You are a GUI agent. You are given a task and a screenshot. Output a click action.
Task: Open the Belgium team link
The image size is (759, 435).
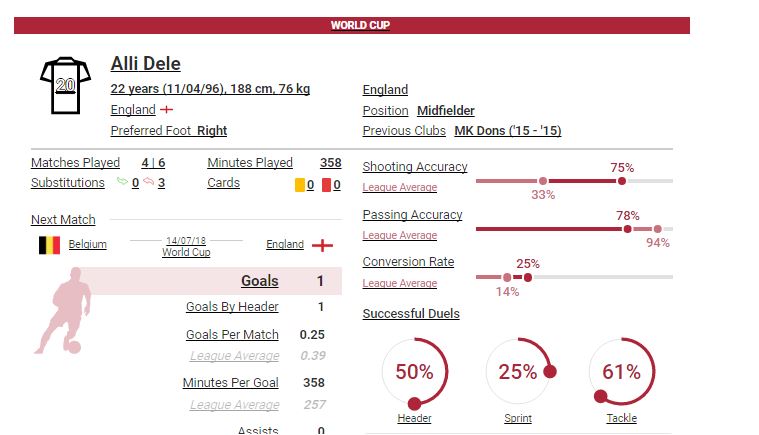[88, 244]
